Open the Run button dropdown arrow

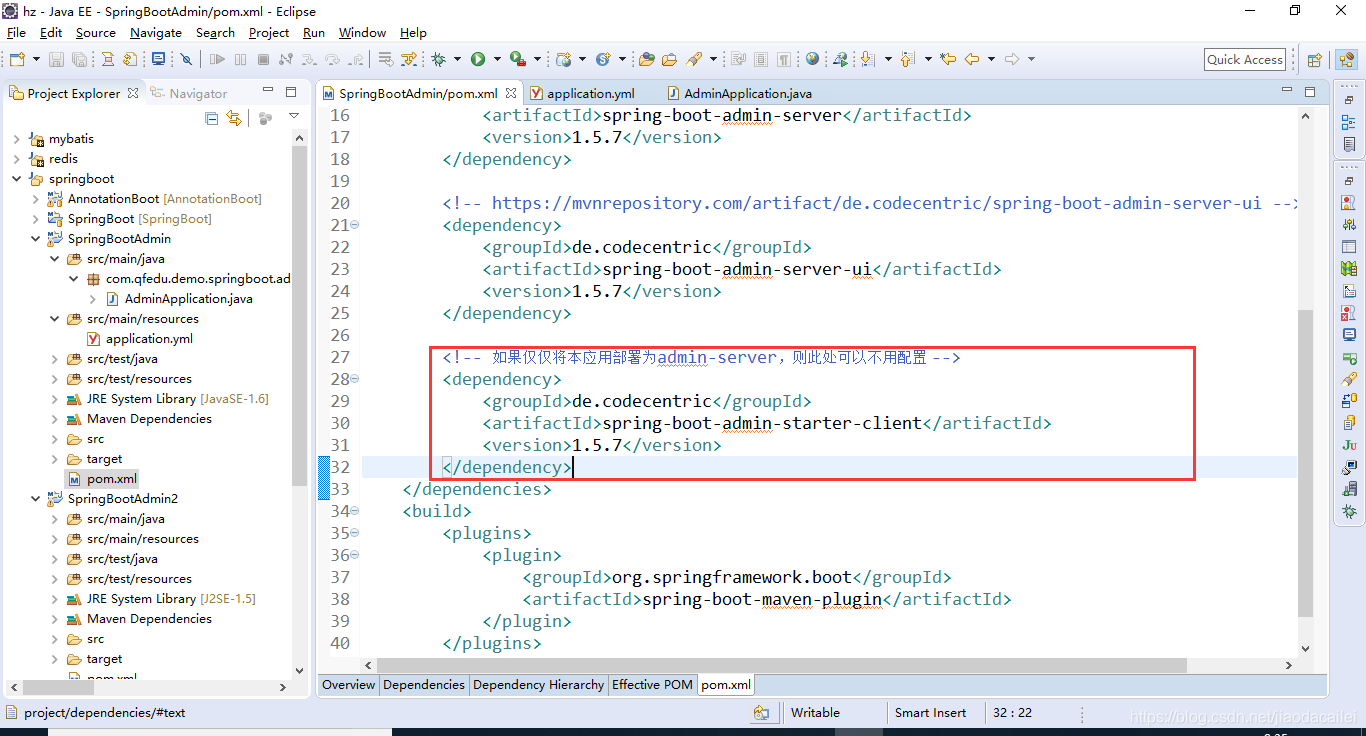coord(496,60)
